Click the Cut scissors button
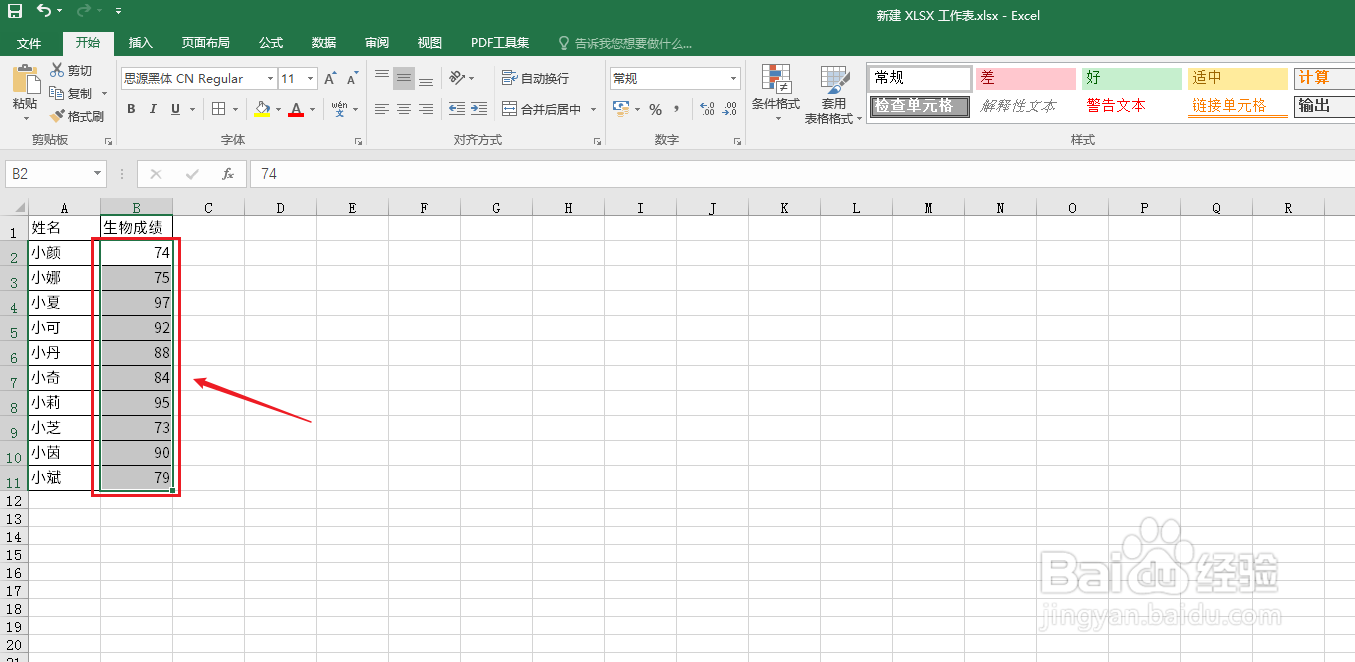1355x662 pixels. (x=70, y=70)
